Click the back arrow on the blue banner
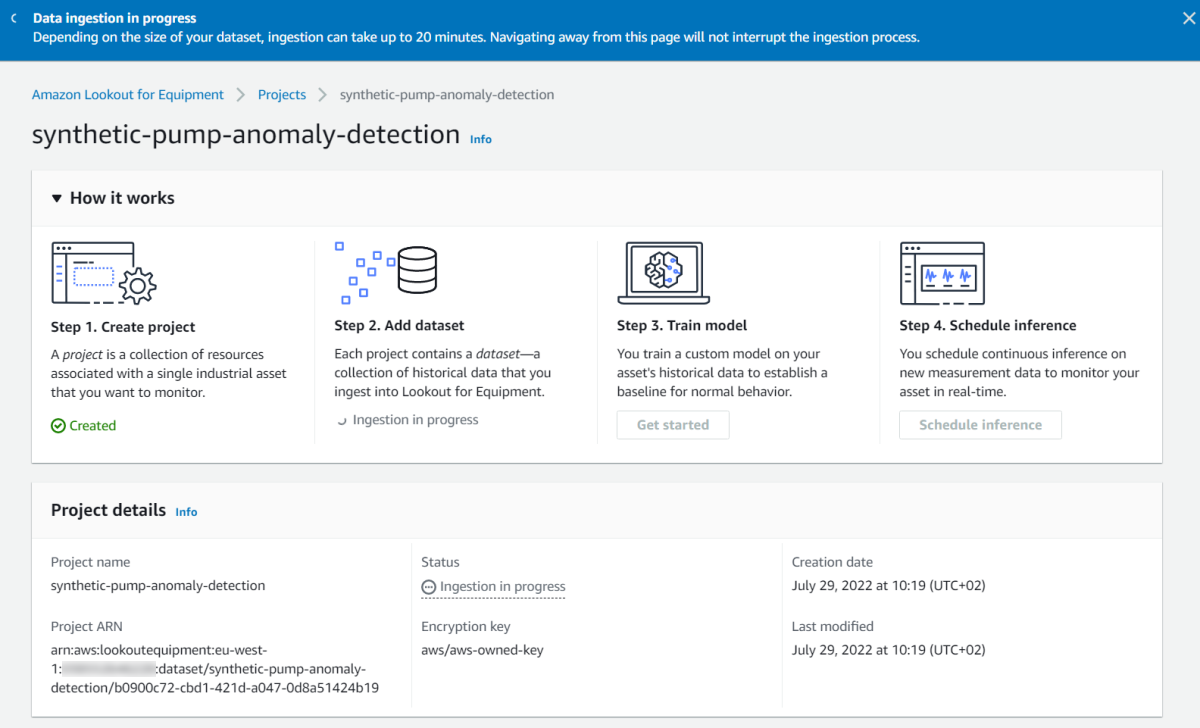The width and height of the screenshot is (1200, 728). pyautogui.click(x=14, y=18)
